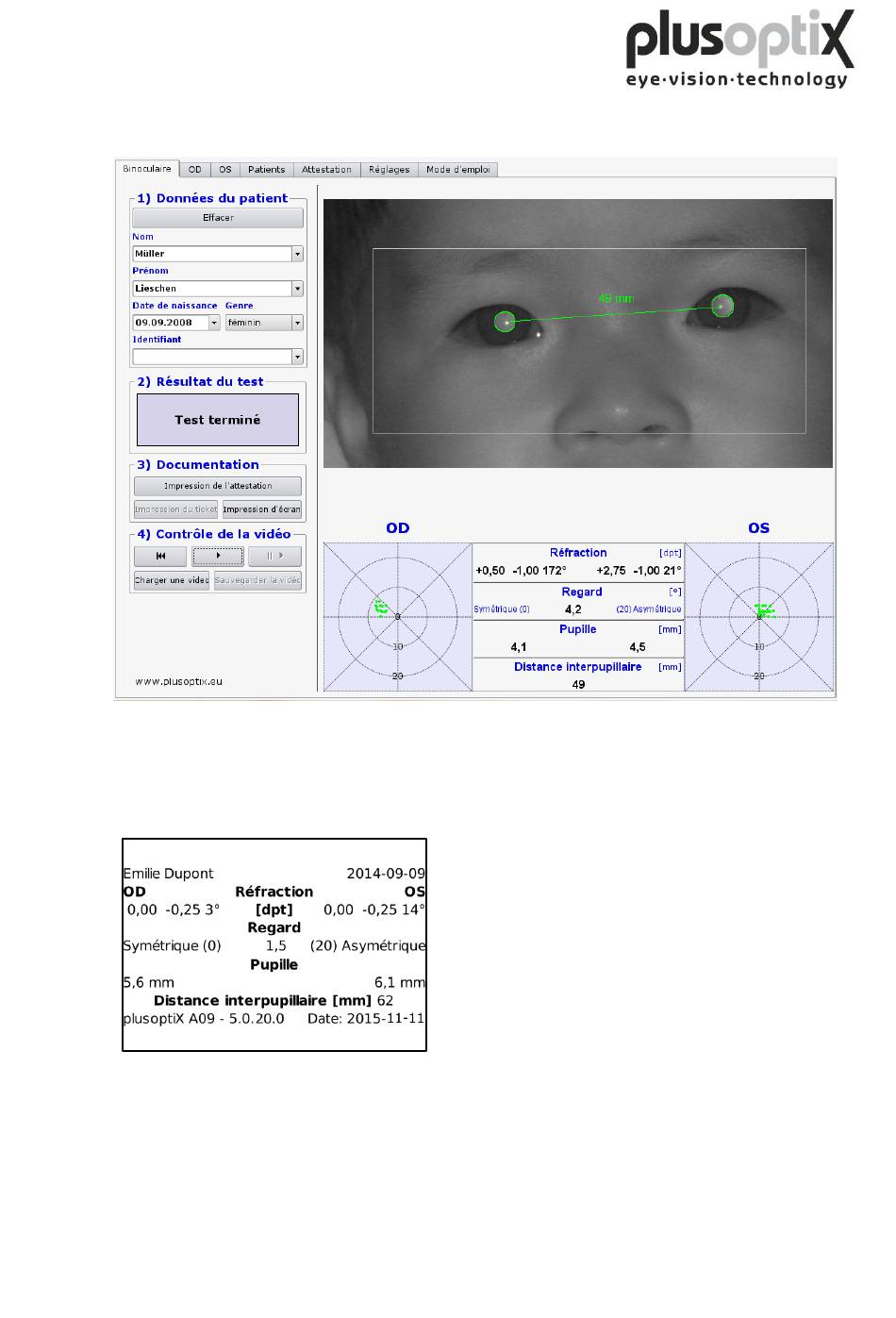Open the Réglages tab

pyautogui.click(x=390, y=170)
